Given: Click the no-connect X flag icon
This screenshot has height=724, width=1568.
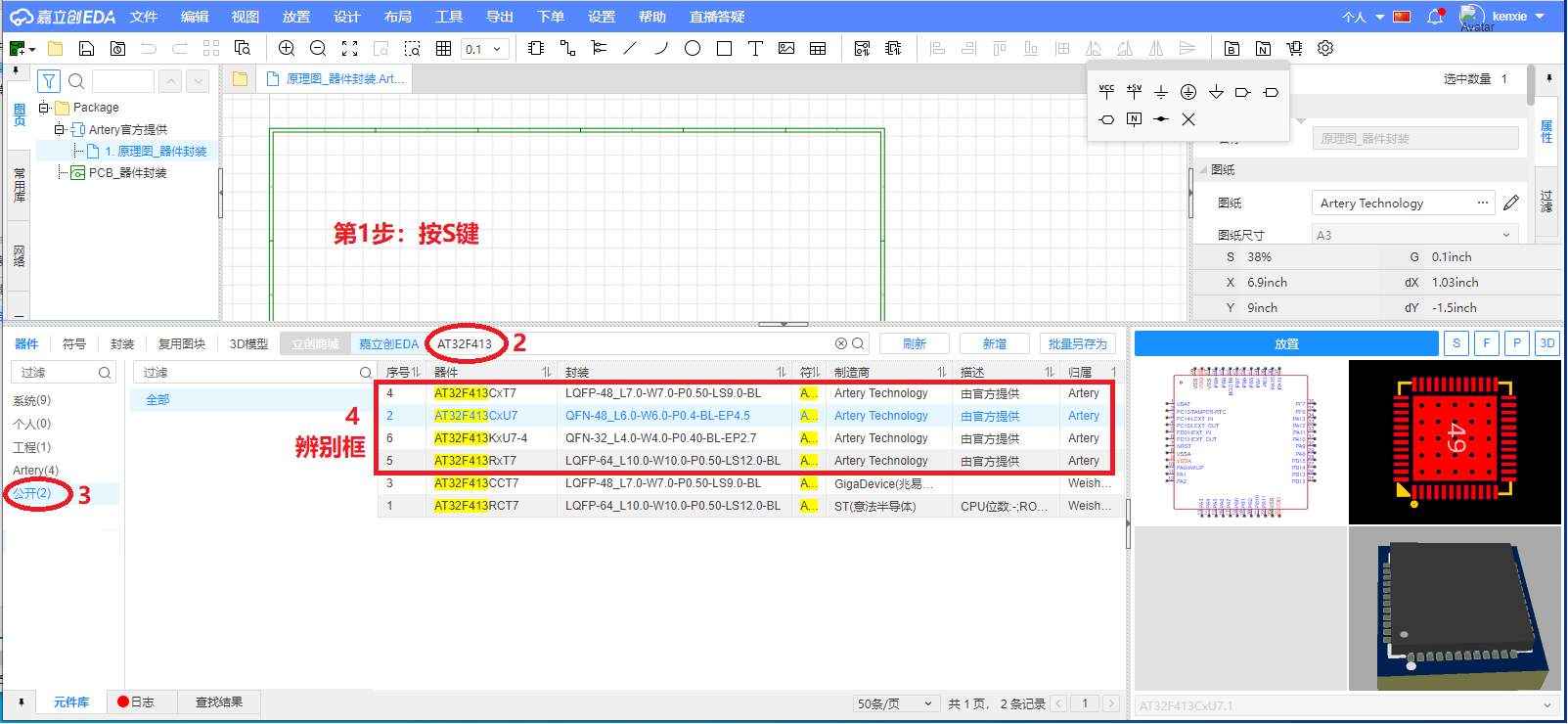Looking at the screenshot, I should (x=1188, y=119).
